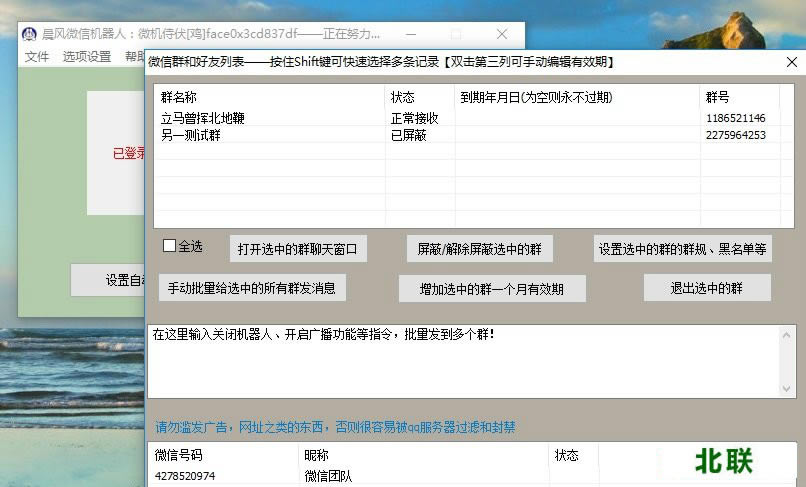Tick the 全选 checkbox
The height and width of the screenshot is (487, 806).
pyautogui.click(x=169, y=246)
